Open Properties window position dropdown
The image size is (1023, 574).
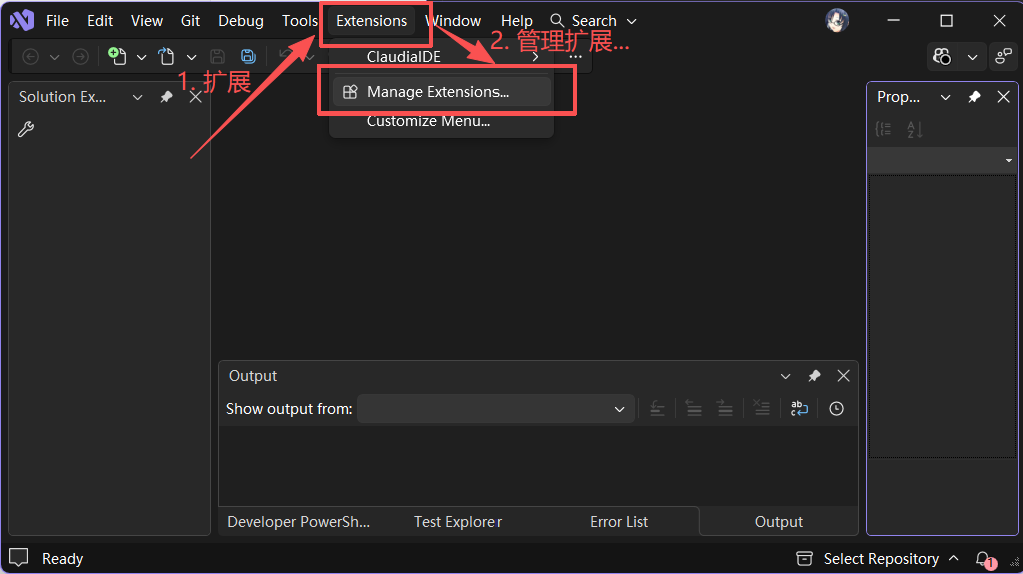[945, 97]
